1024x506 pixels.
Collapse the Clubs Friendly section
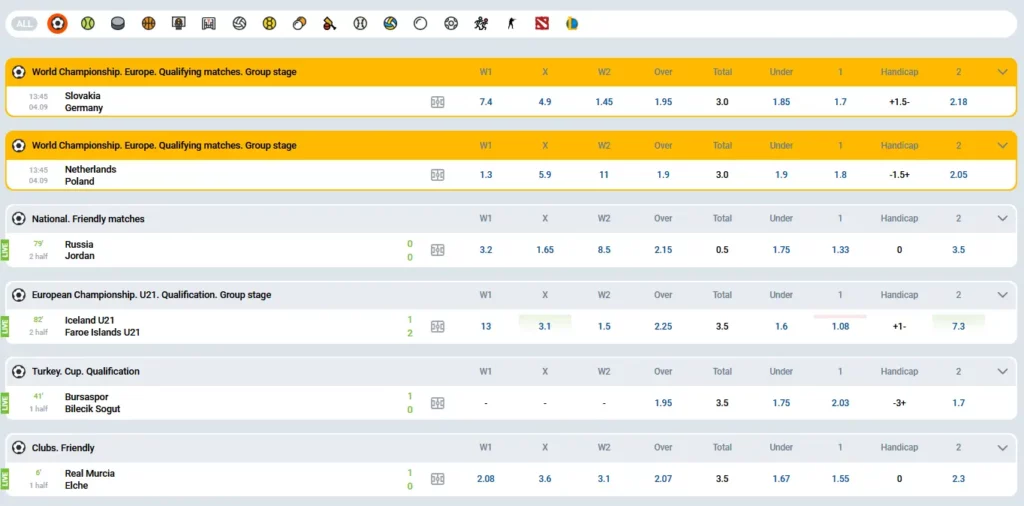point(1002,448)
